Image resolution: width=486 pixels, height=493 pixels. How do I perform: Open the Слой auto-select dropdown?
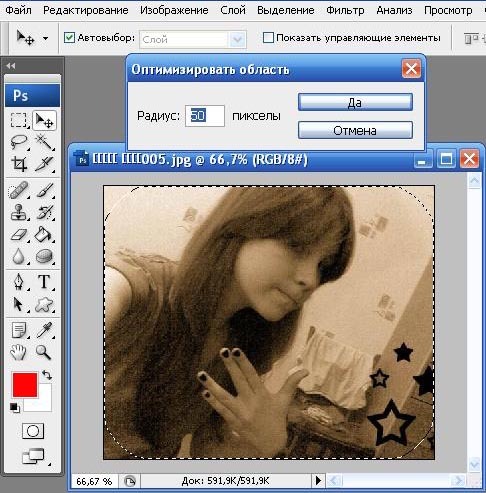[x=193, y=39]
